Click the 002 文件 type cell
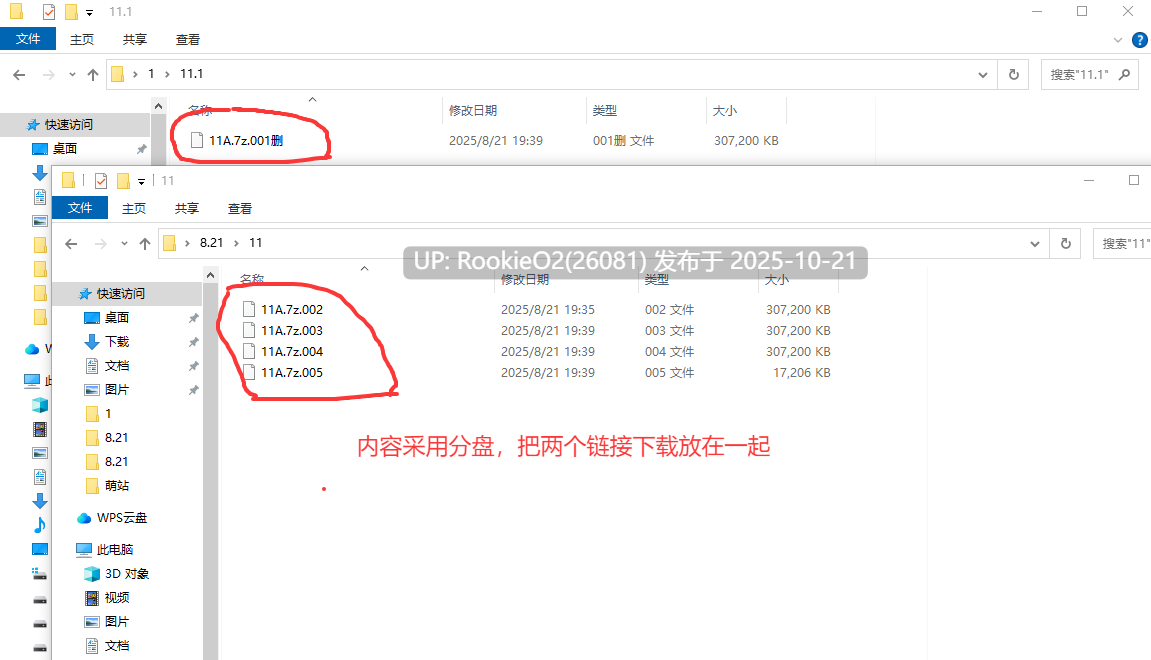The width and height of the screenshot is (1151, 660). click(x=669, y=310)
